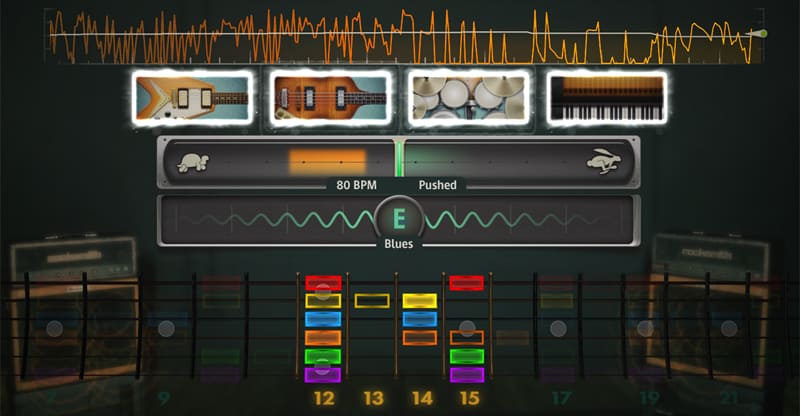Screen dimensions: 800x416
Task: Click fret number 14
Action: [422, 398]
